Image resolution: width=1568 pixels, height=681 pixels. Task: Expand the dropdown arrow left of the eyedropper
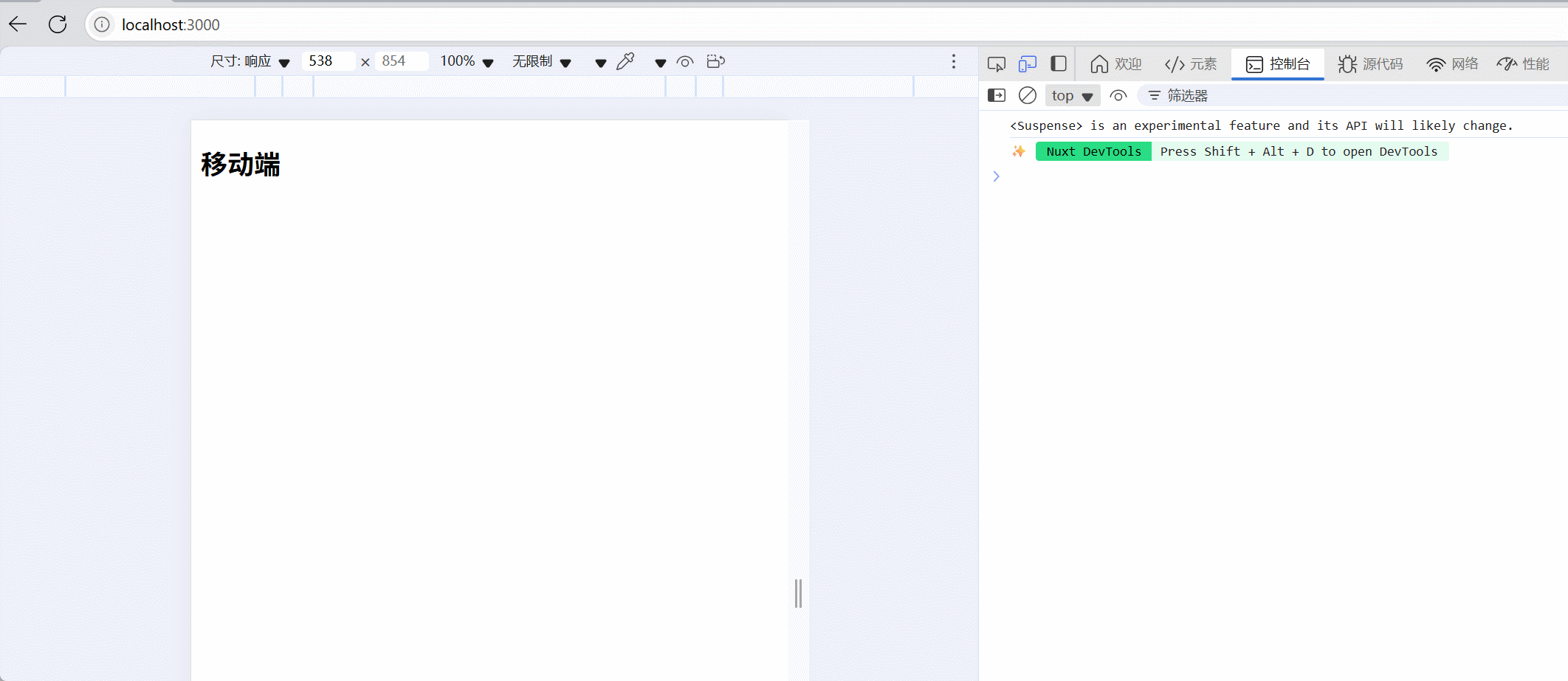601,63
